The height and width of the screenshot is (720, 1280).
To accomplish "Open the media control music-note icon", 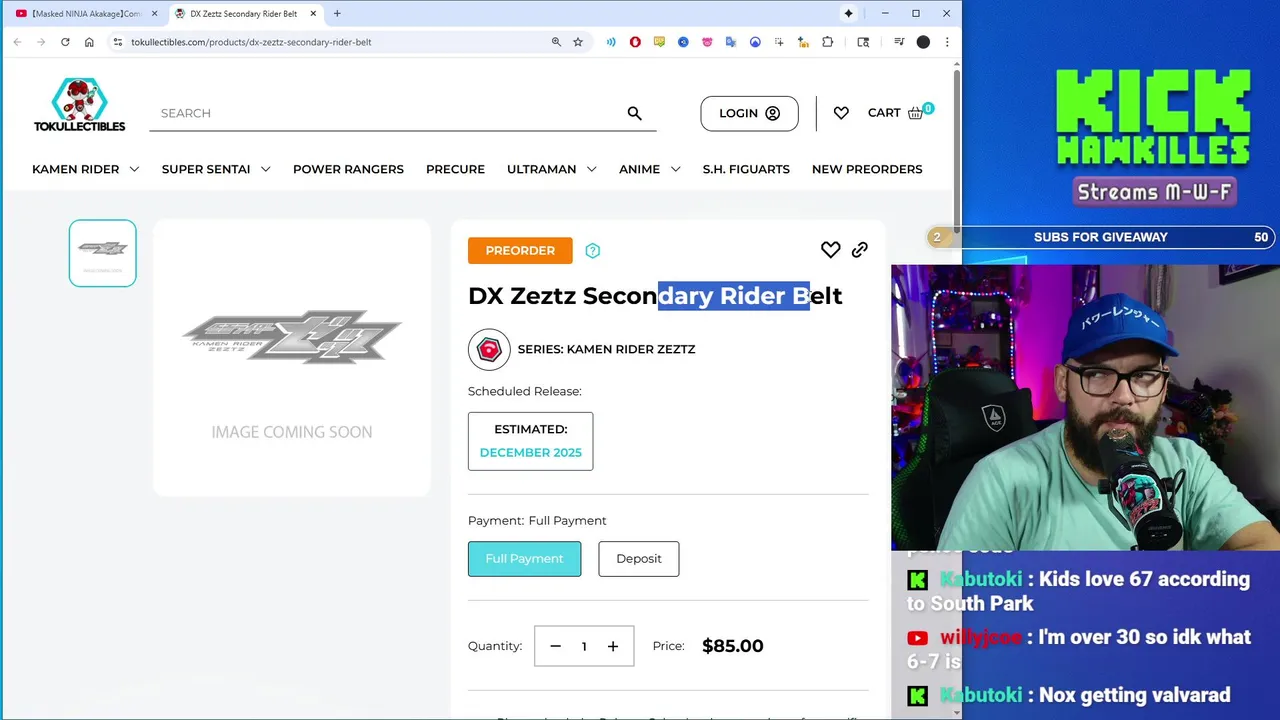I will pos(899,42).
